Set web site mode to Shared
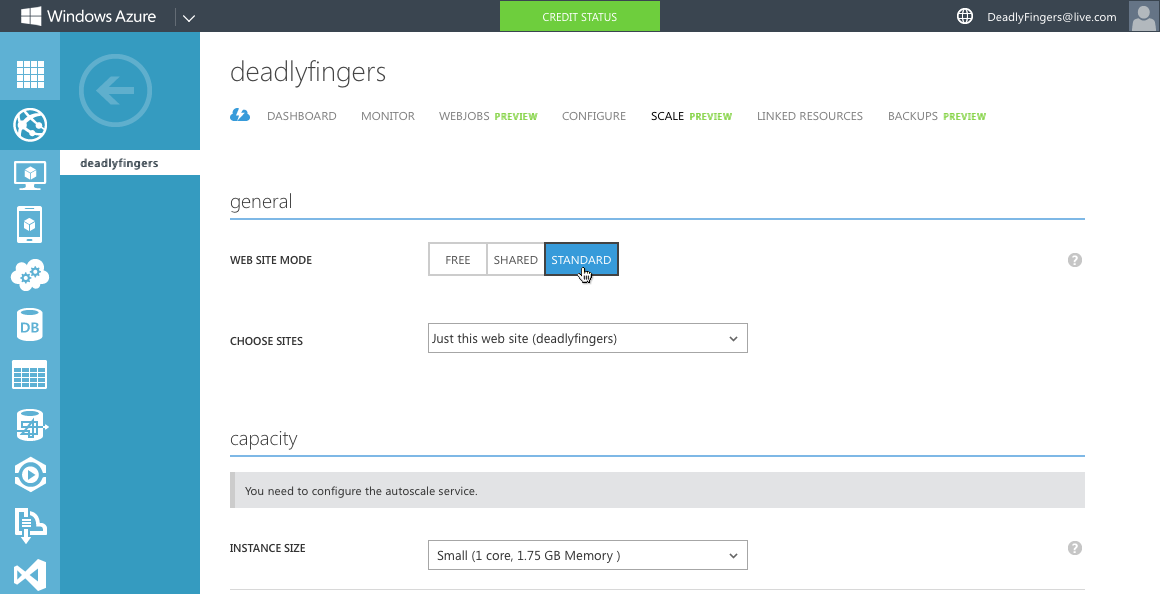This screenshot has height=594, width=1160. pyautogui.click(x=516, y=260)
